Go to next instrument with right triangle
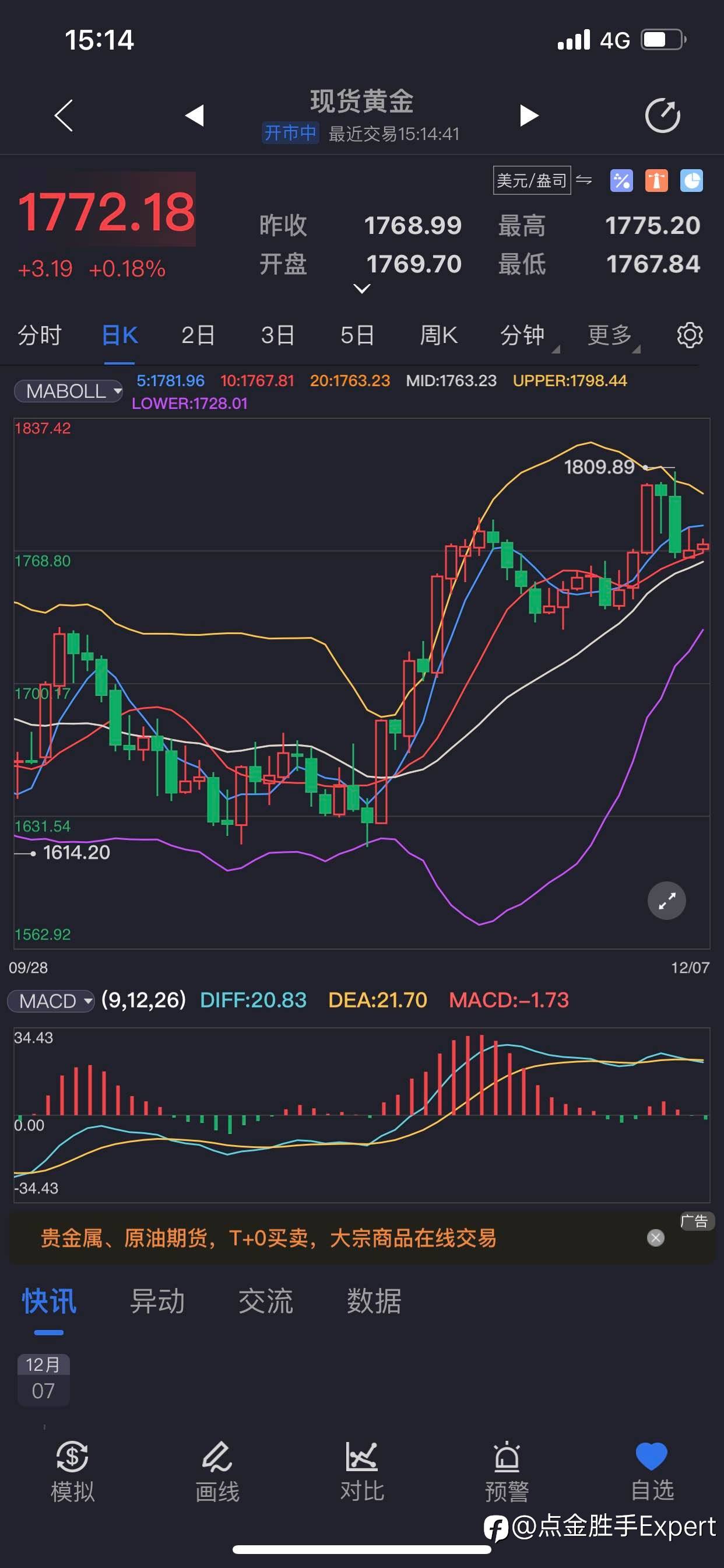This screenshot has height=1568, width=724. pyautogui.click(x=529, y=116)
